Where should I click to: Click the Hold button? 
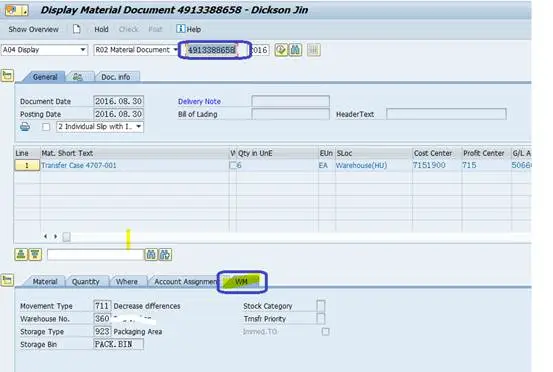(x=101, y=29)
